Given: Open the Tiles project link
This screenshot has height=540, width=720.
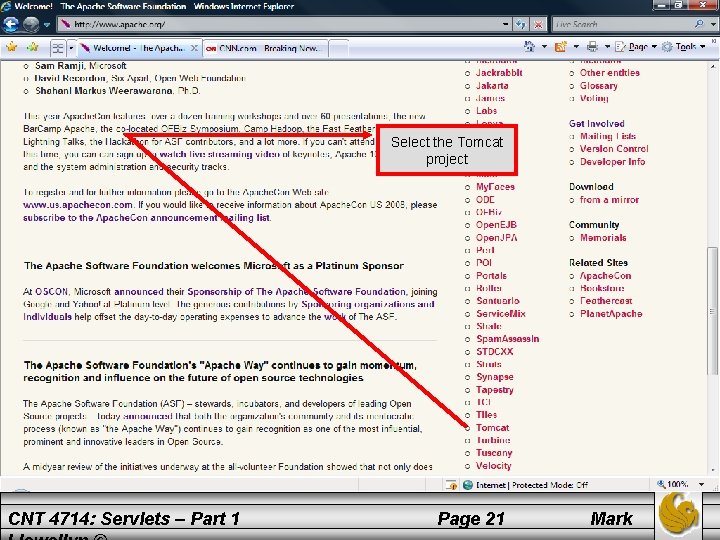Looking at the screenshot, I should click(486, 415).
